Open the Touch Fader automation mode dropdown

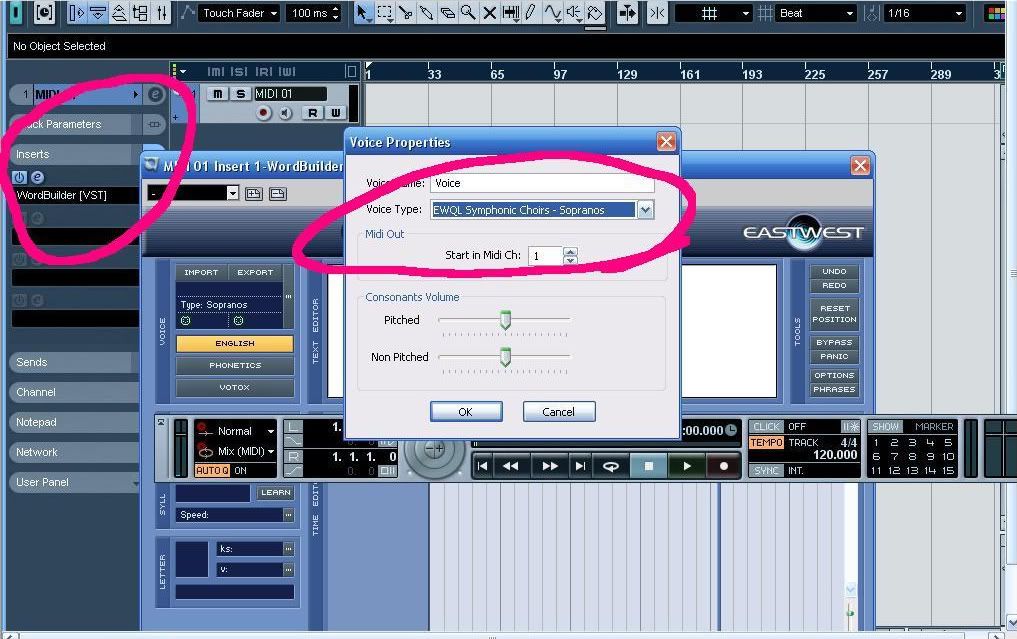[239, 13]
